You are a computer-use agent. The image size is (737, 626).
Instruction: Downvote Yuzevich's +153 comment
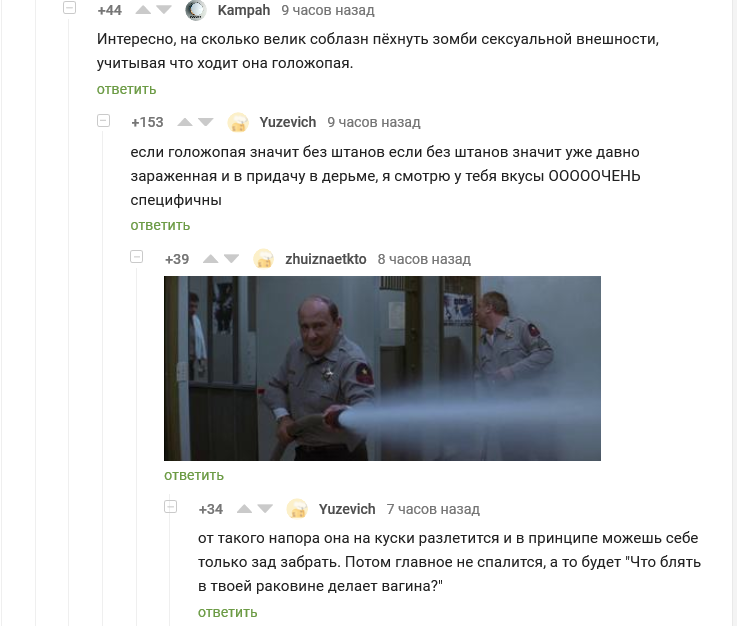pyautogui.click(x=205, y=122)
